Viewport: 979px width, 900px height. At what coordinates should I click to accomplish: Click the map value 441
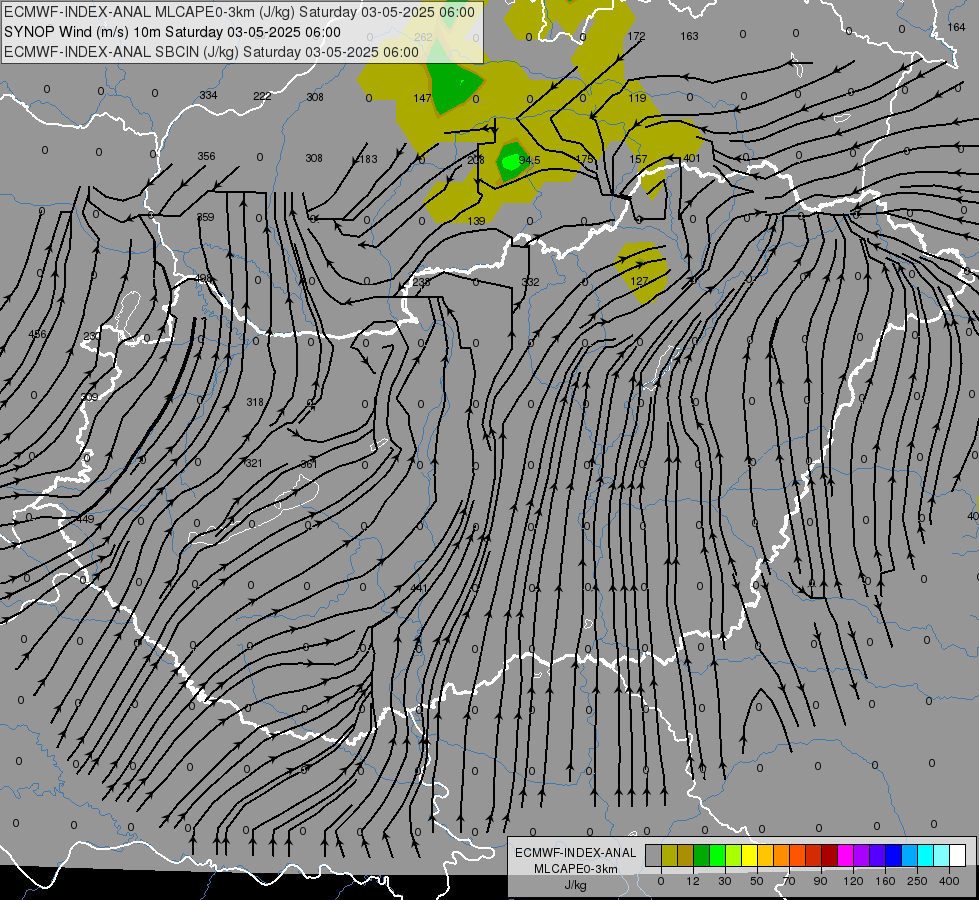(x=419, y=588)
